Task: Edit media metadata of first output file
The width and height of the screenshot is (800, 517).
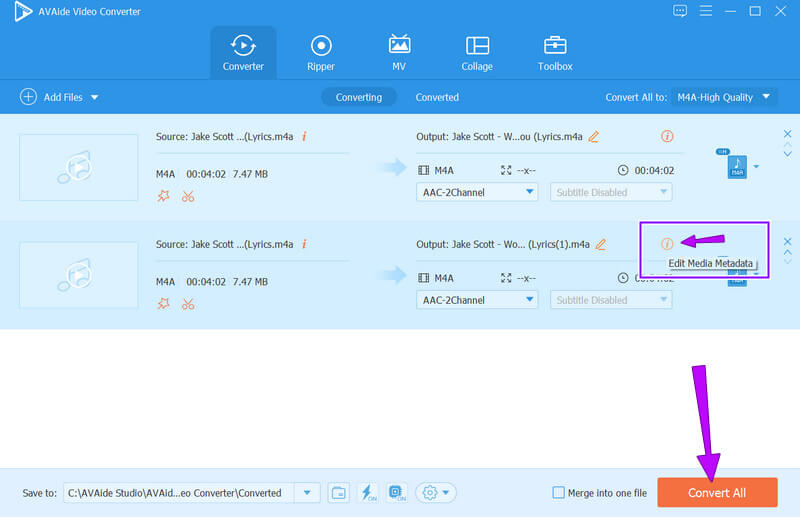Action: click(x=667, y=136)
